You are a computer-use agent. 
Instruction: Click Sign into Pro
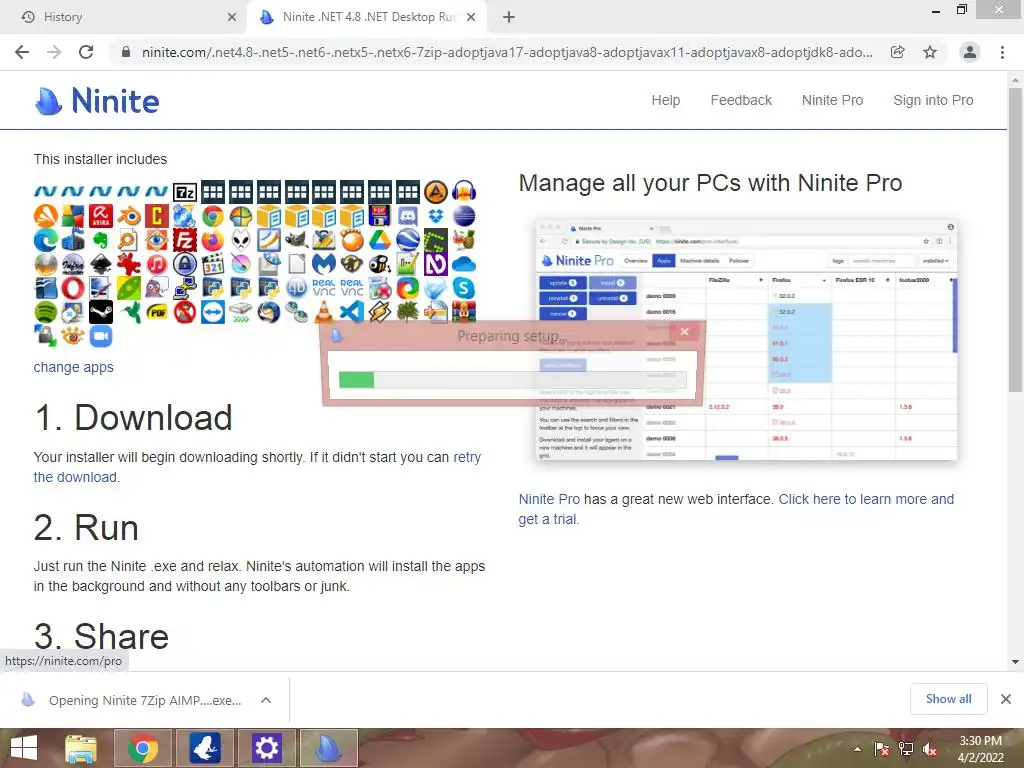click(x=933, y=100)
